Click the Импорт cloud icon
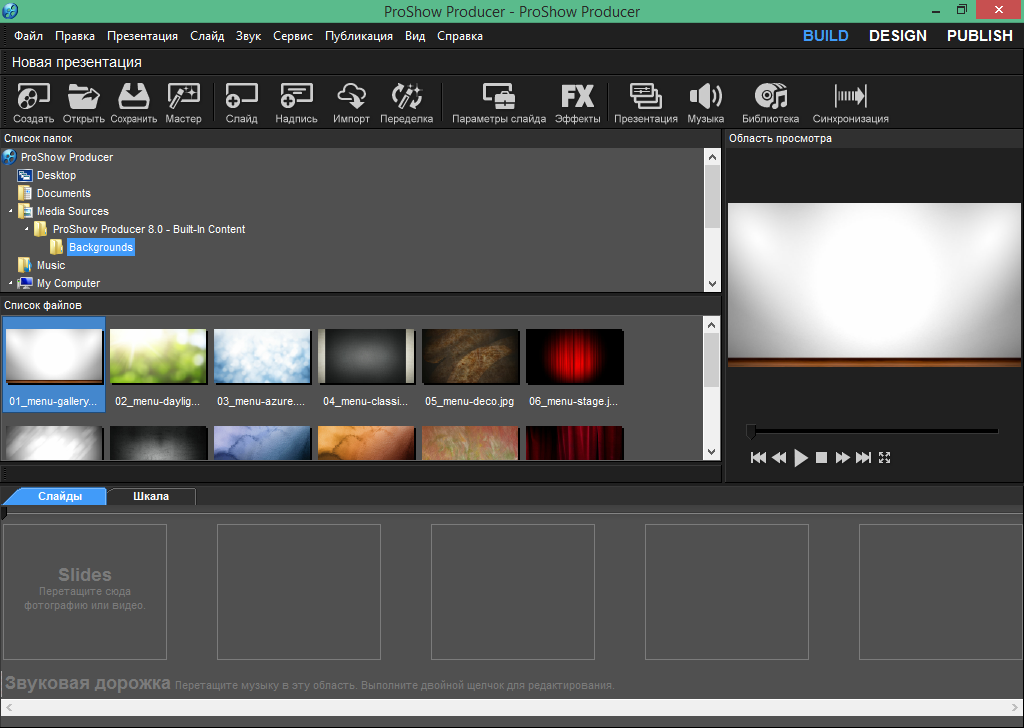The image size is (1024, 728). (351, 103)
